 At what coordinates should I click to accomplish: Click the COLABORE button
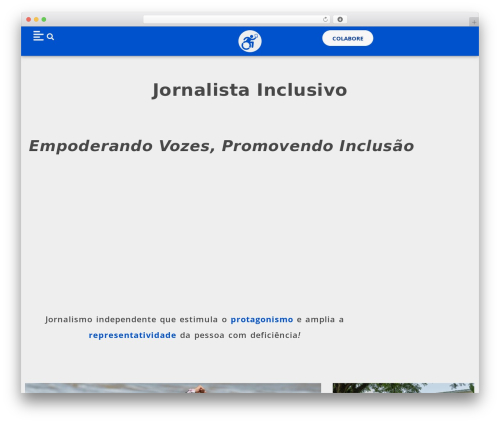347,38
